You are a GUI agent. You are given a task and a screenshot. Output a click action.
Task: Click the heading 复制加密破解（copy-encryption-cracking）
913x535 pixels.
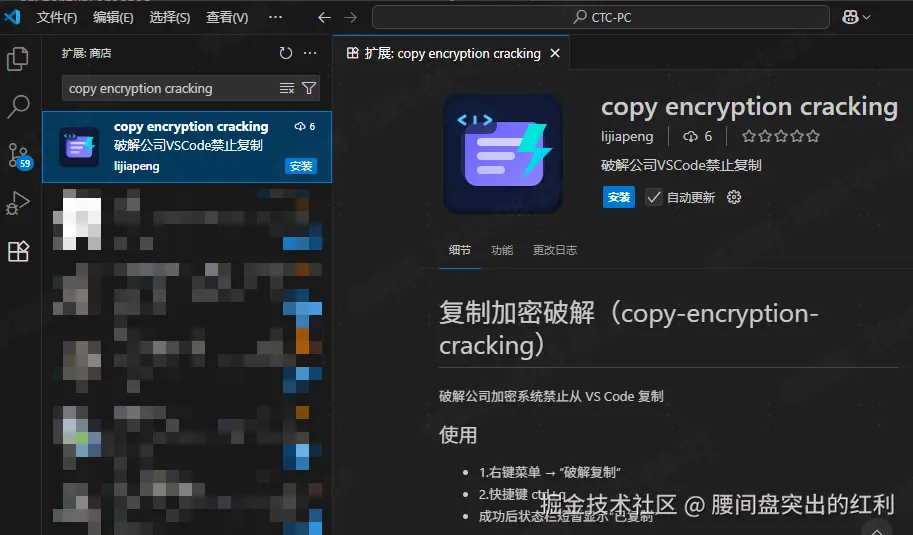629,329
